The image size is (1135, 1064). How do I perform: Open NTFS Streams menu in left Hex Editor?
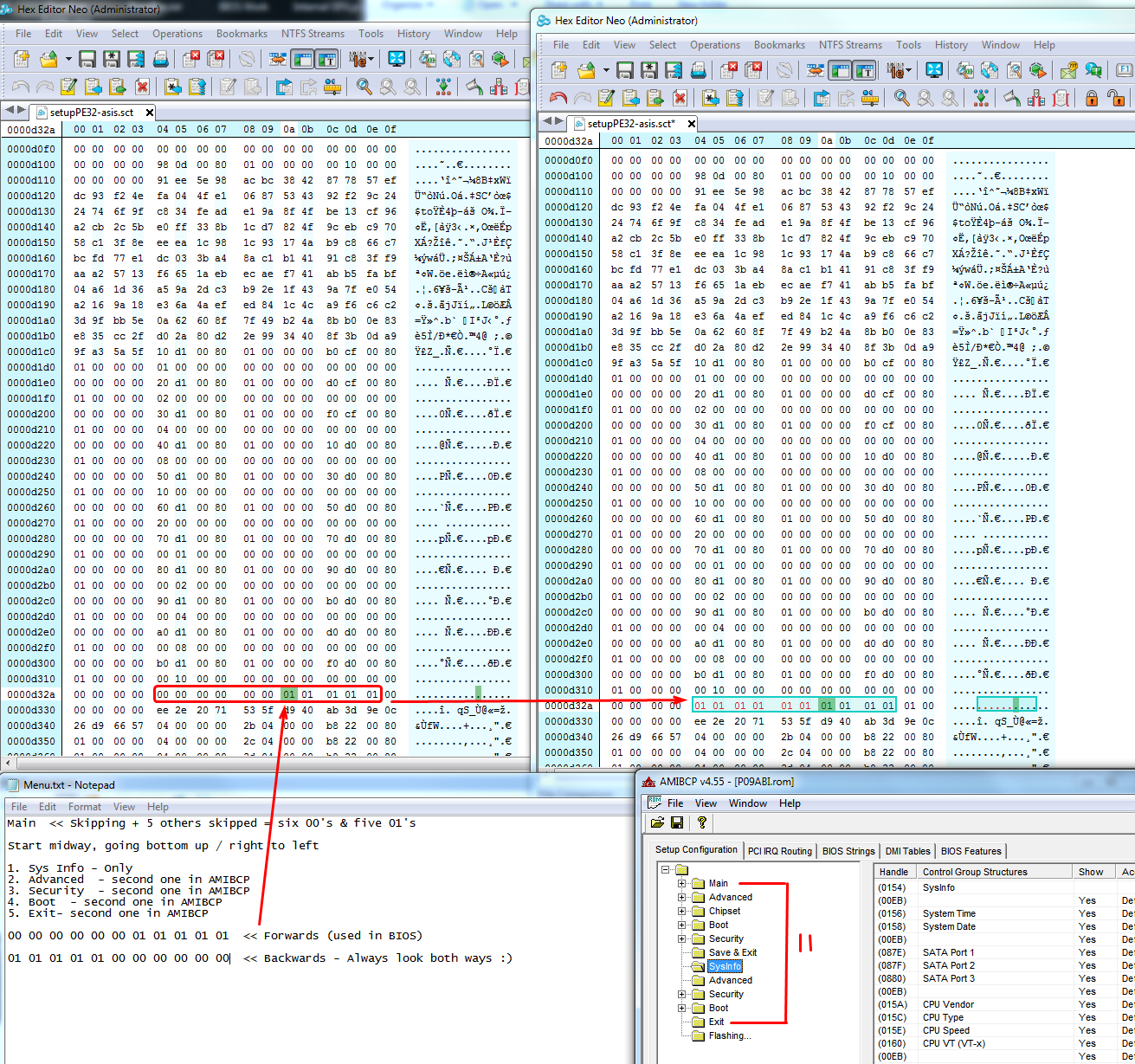(x=313, y=34)
